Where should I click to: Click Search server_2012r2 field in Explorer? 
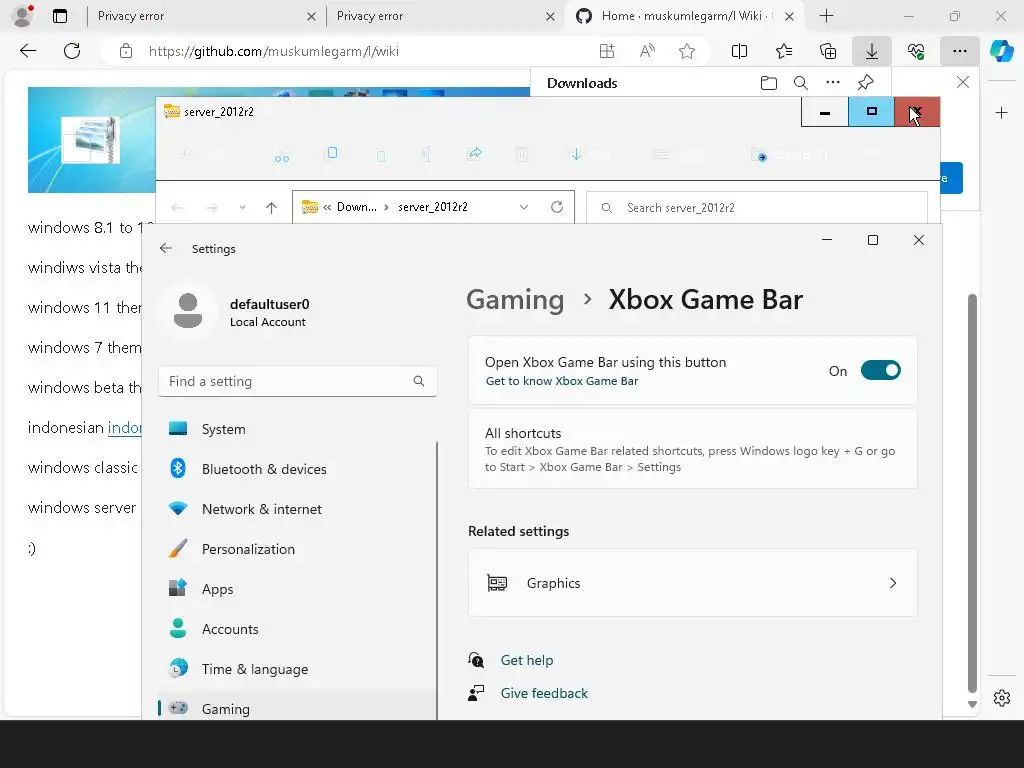pos(757,208)
